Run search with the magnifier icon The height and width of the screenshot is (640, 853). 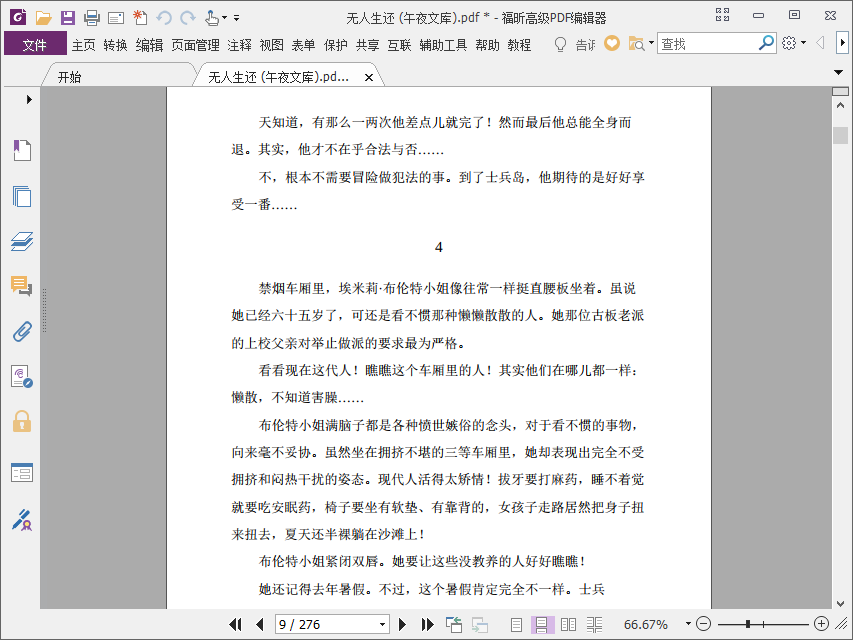(x=766, y=42)
